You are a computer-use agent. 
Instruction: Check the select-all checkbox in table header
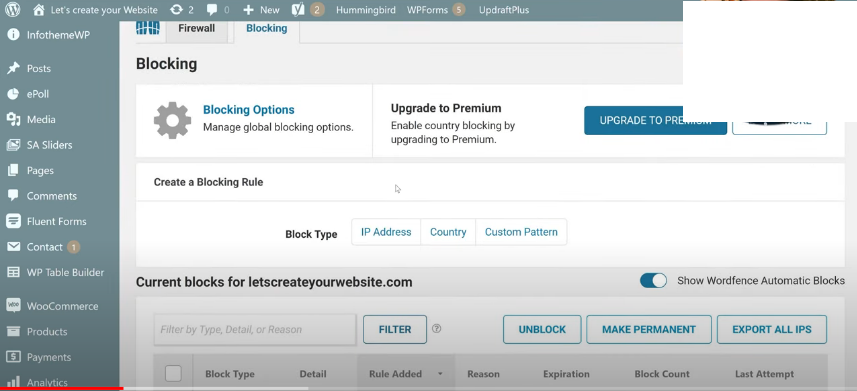(x=173, y=374)
